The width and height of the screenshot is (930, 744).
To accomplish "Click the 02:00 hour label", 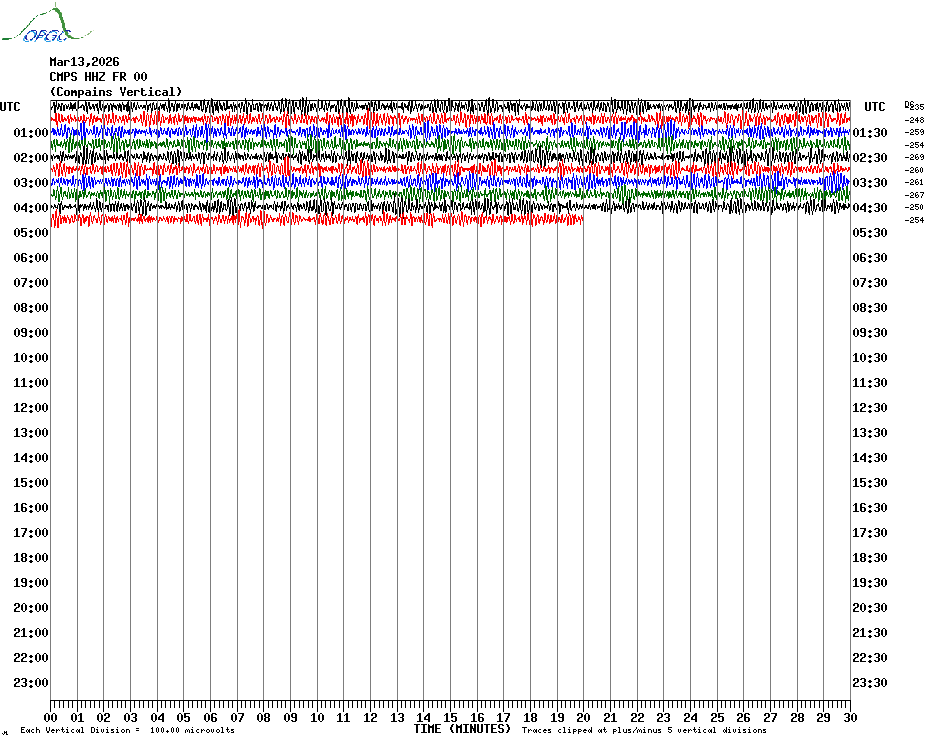I will (x=31, y=157).
